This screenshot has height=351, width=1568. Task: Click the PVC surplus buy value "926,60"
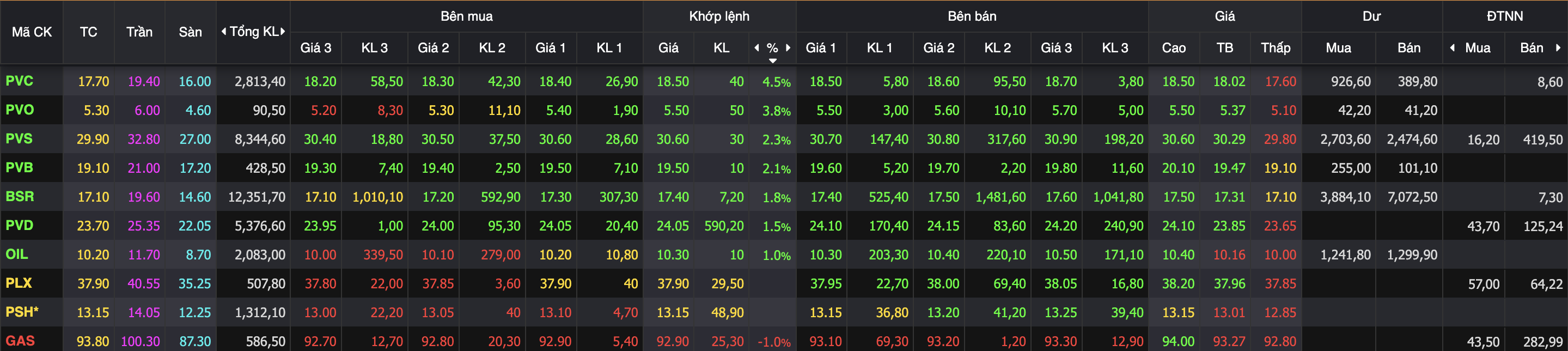pos(1351,82)
